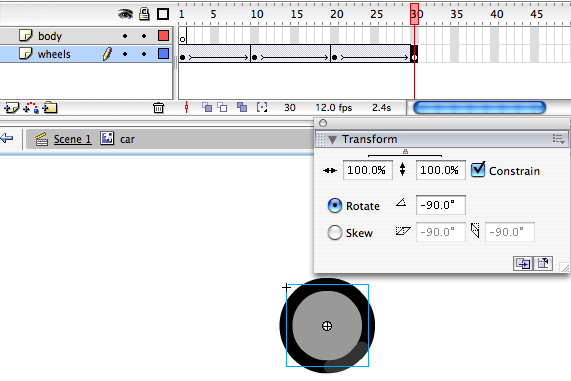Center the frame in timeline
Image resolution: width=571 pixels, height=381 pixels.
tap(186, 107)
